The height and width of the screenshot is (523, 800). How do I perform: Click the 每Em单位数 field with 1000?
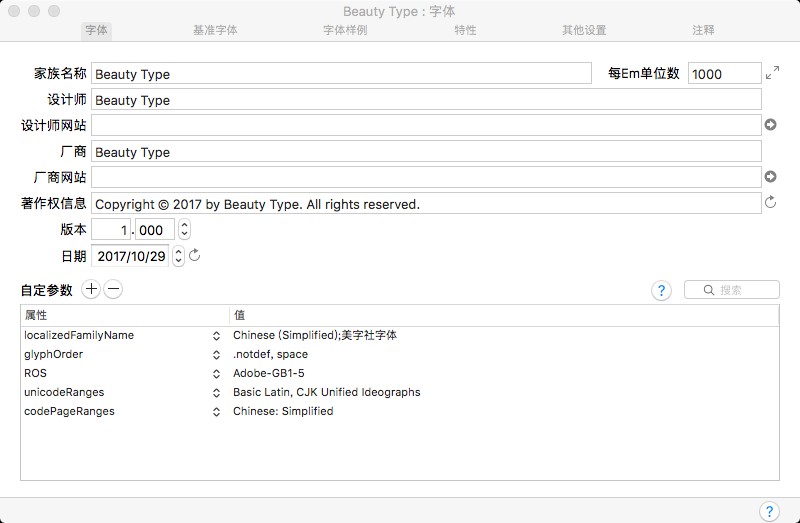[x=724, y=73]
